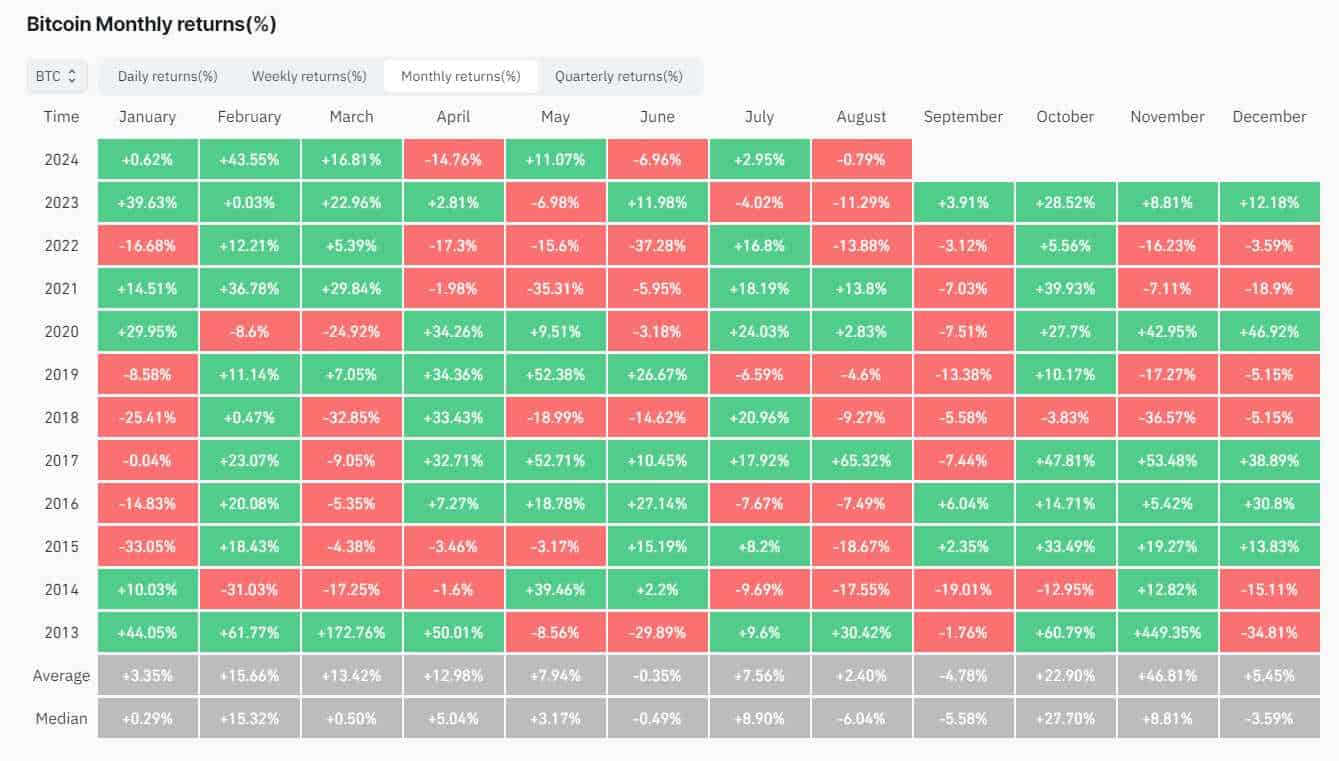The height and width of the screenshot is (761, 1339).
Task: Open the Quarterly returns(%) tab
Action: click(x=618, y=76)
